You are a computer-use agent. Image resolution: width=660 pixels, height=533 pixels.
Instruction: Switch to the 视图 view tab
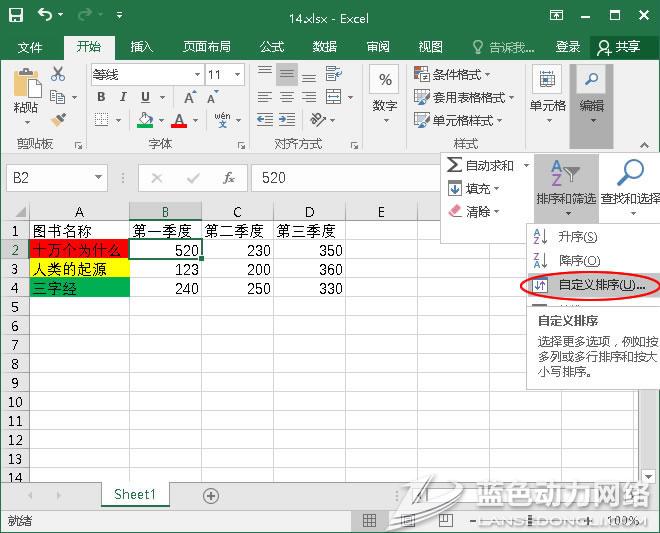(x=430, y=47)
